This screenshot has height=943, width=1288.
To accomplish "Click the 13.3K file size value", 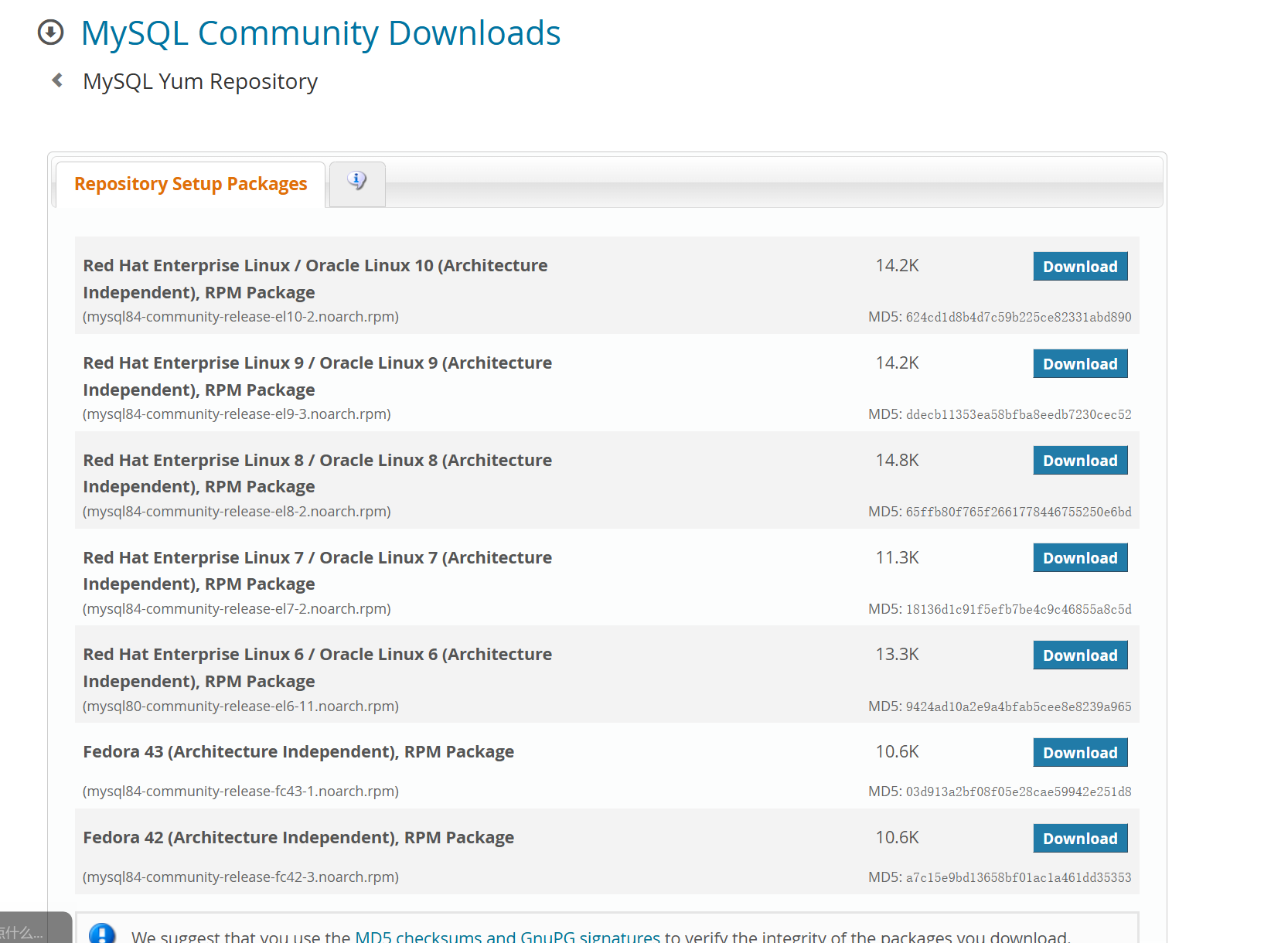I will point(897,654).
